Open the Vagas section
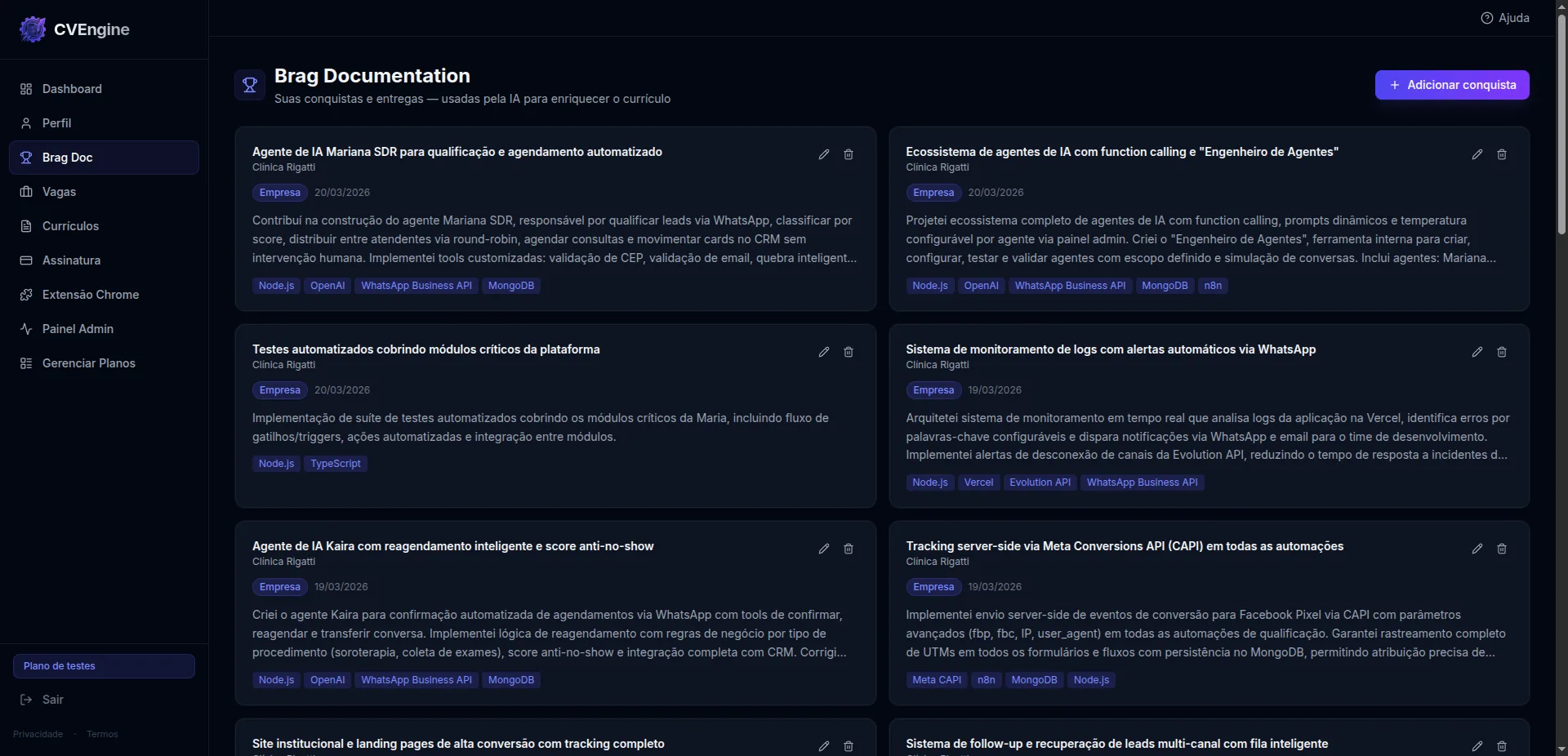Viewport: 1568px width, 756px height. tap(59, 192)
